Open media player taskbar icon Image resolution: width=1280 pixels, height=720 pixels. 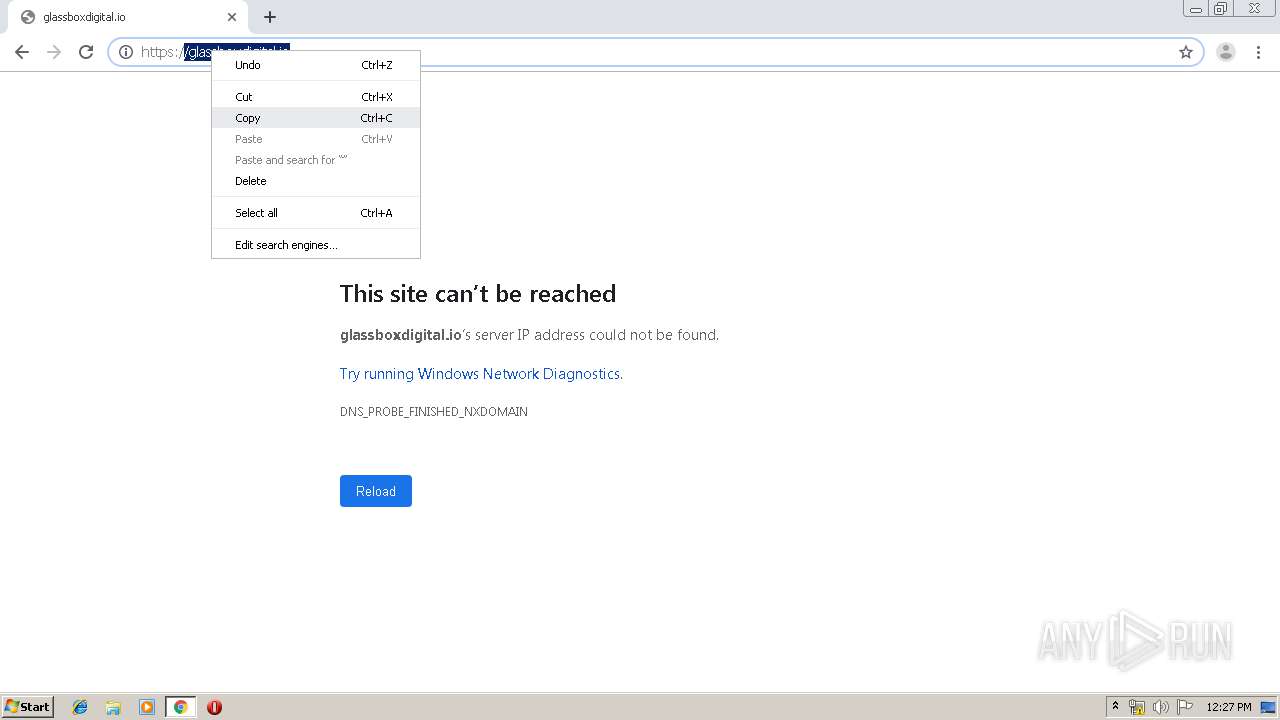point(147,707)
